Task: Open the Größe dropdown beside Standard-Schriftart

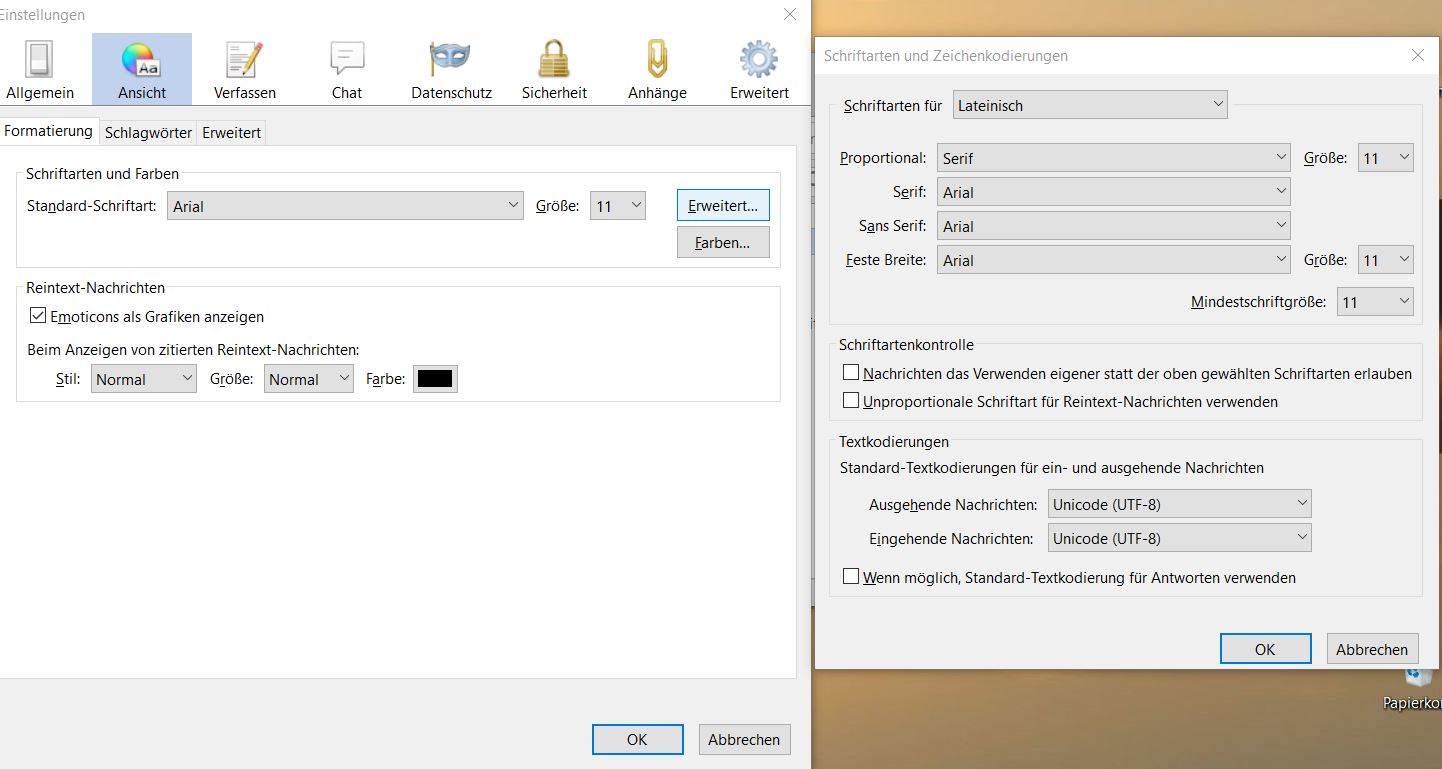Action: pos(618,206)
